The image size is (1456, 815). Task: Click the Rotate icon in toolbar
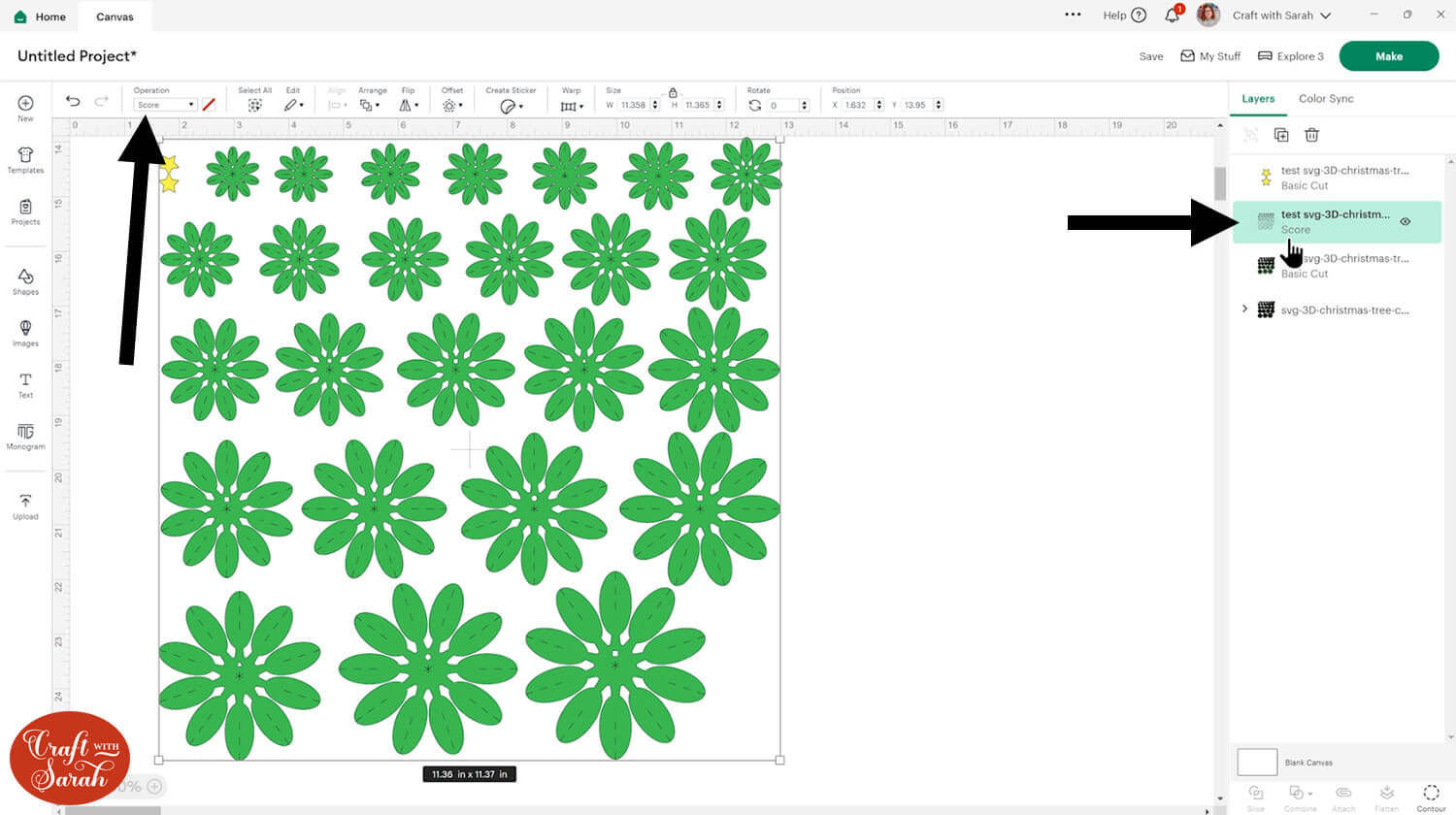pos(754,105)
